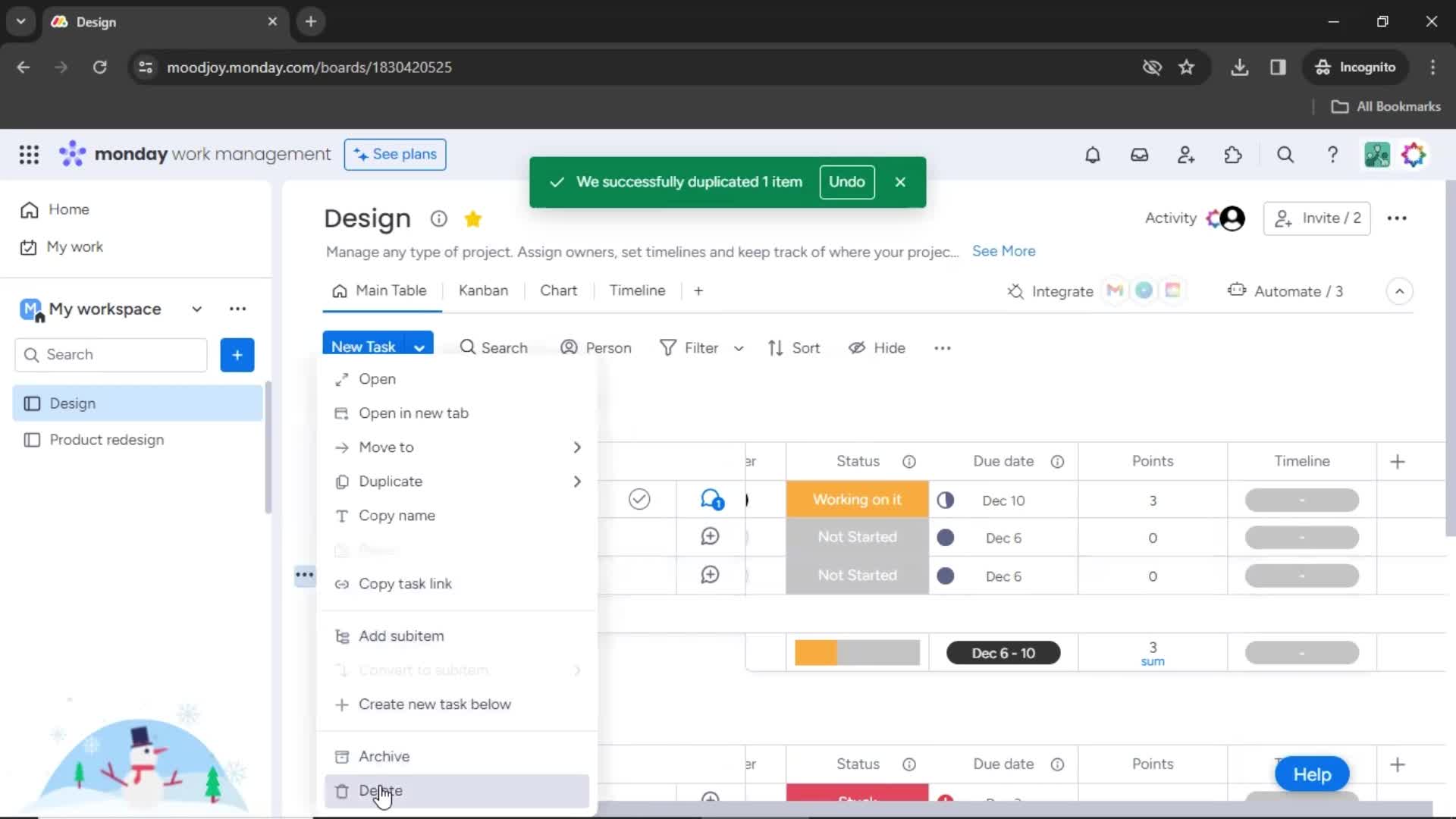Expand the Duplicate submenu arrow
The height and width of the screenshot is (819, 1456).
click(576, 481)
